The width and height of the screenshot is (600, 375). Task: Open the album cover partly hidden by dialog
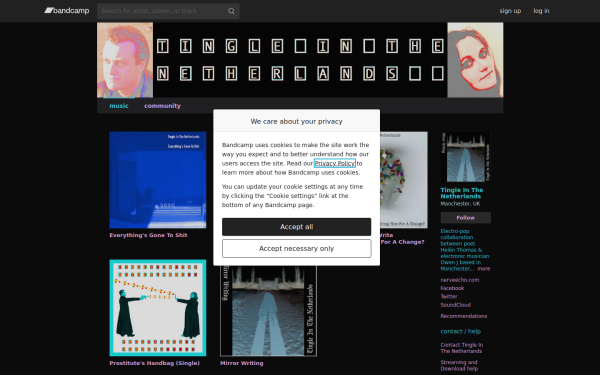404,180
